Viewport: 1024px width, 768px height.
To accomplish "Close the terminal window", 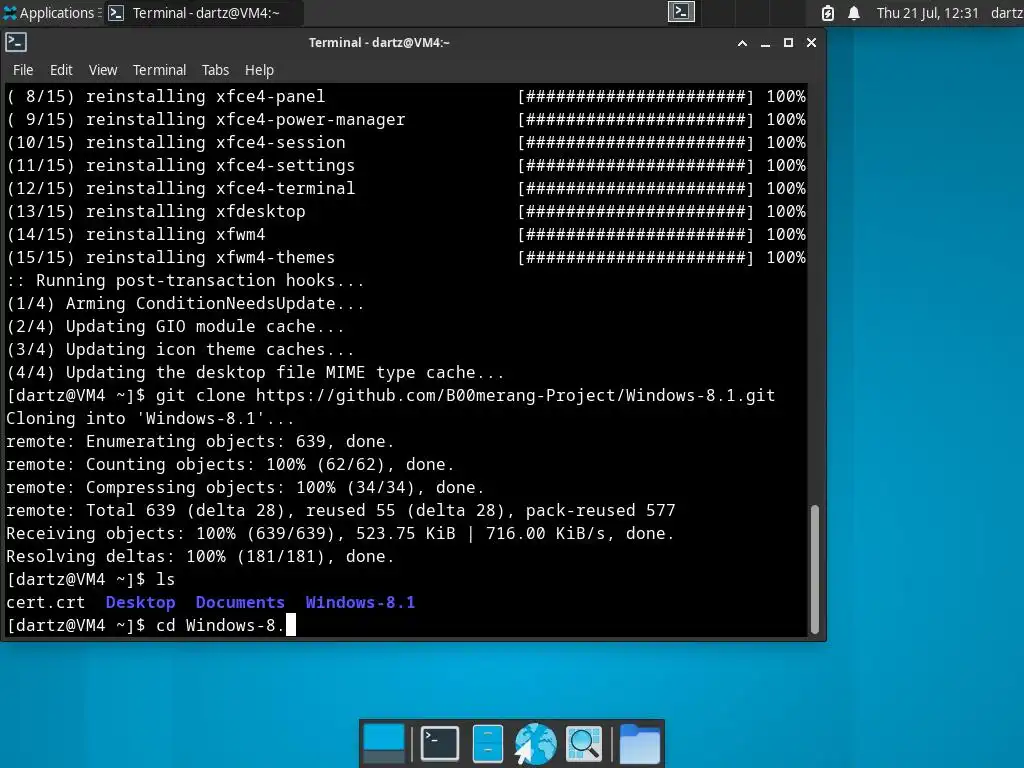I will (811, 43).
